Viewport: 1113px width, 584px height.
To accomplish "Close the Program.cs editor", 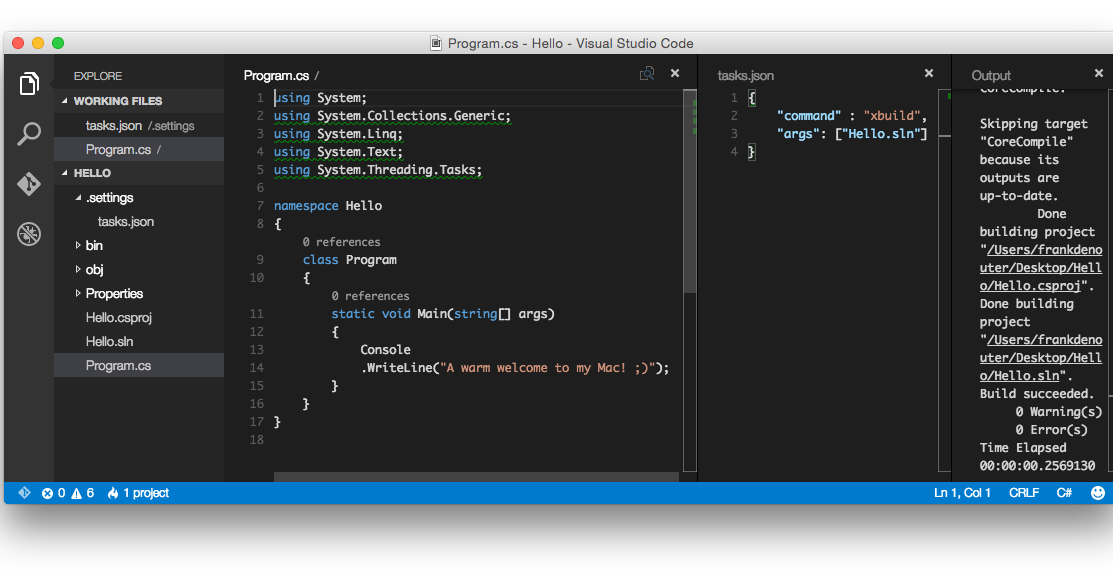I will click(x=675, y=73).
